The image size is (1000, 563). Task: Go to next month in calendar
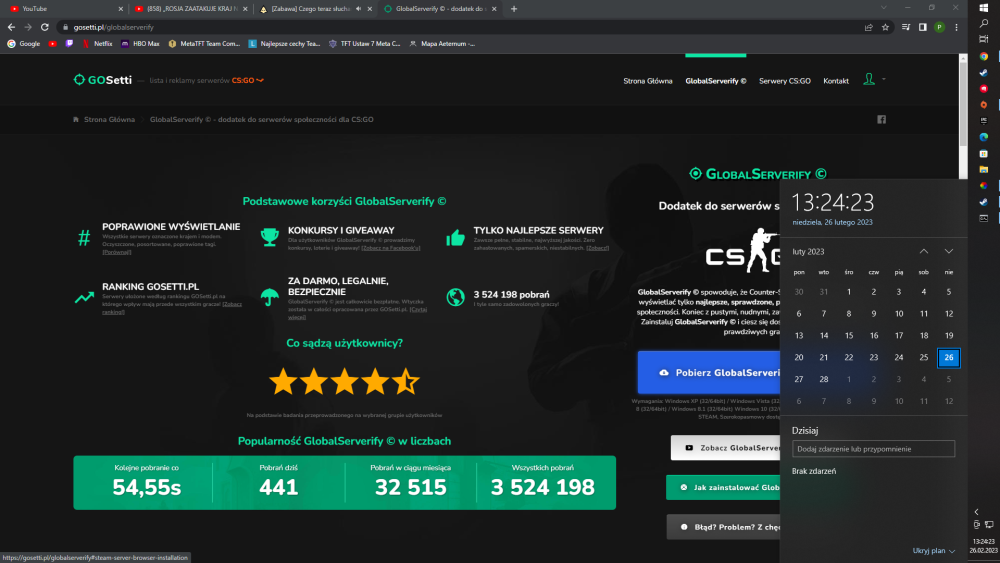948,251
